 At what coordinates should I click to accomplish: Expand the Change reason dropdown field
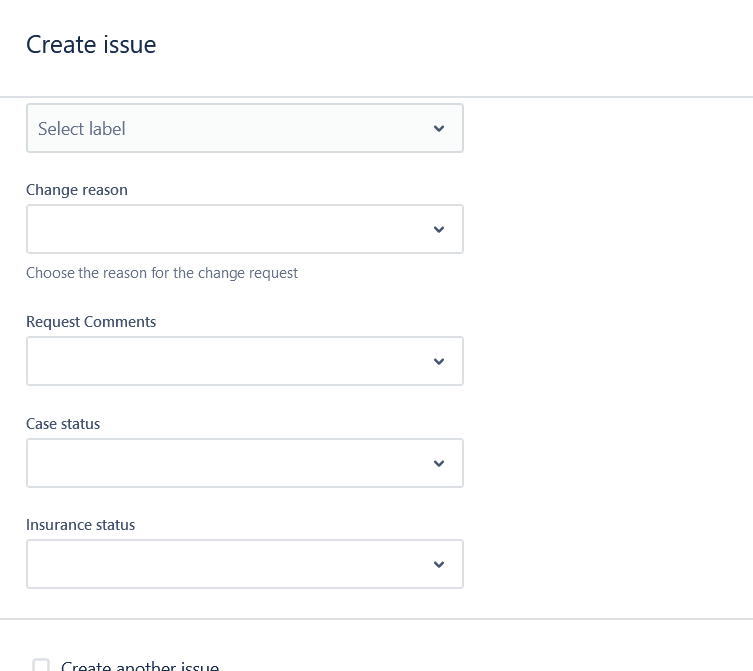point(230,230)
